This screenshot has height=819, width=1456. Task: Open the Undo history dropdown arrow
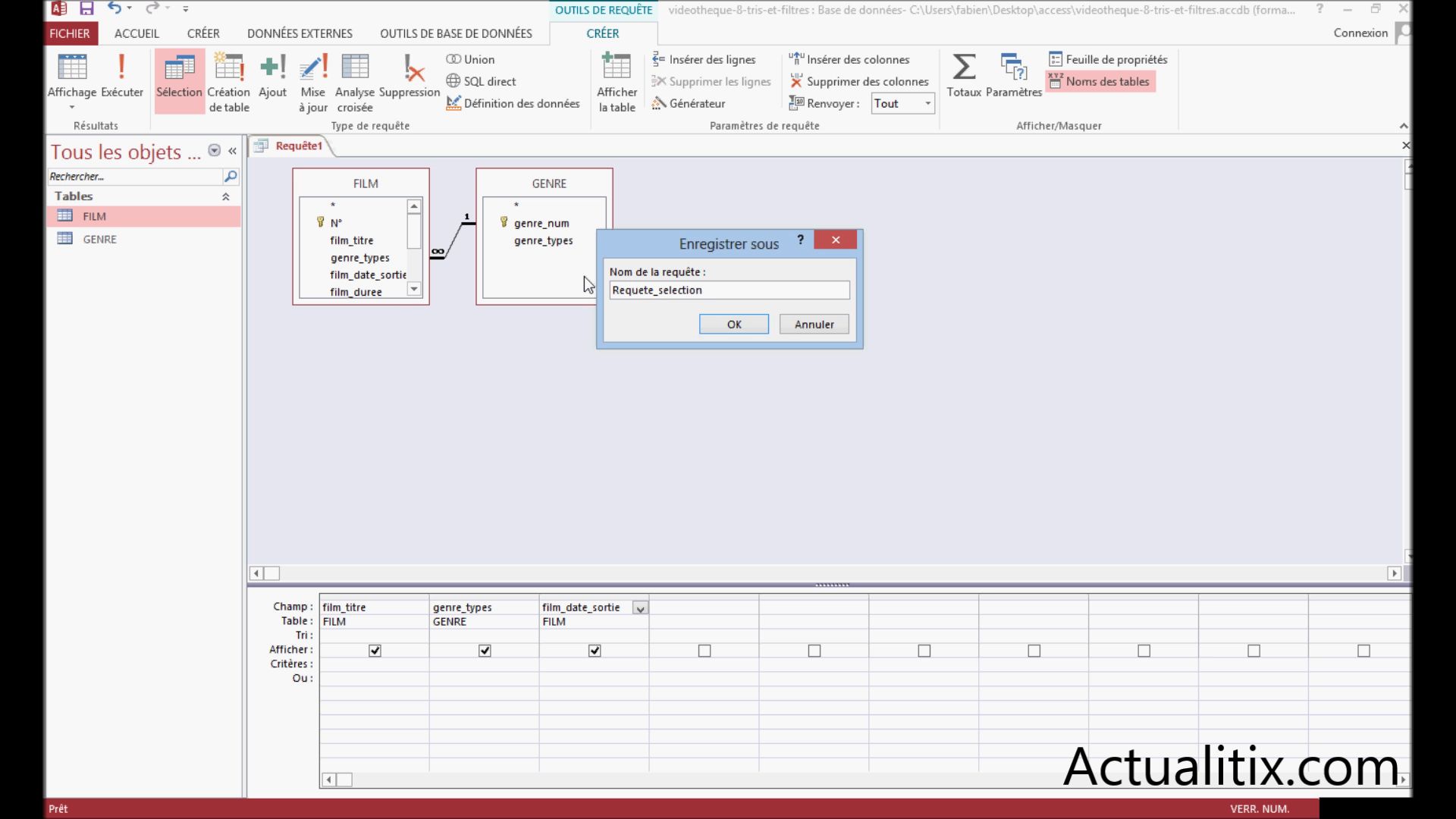point(130,8)
